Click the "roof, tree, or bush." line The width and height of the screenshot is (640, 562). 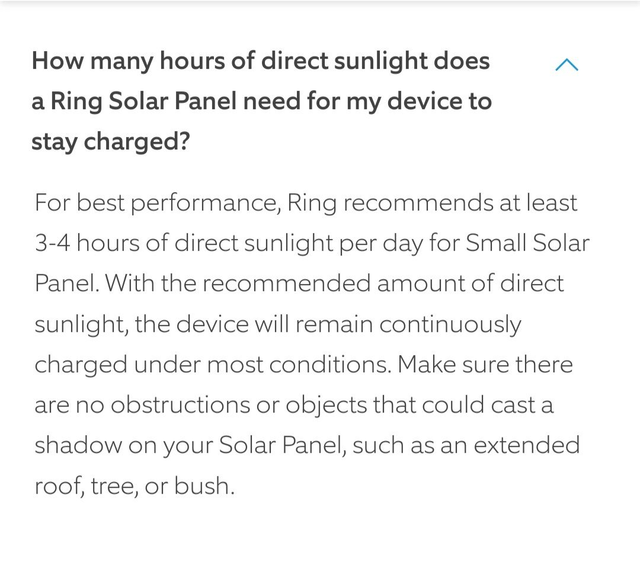[x=134, y=486]
